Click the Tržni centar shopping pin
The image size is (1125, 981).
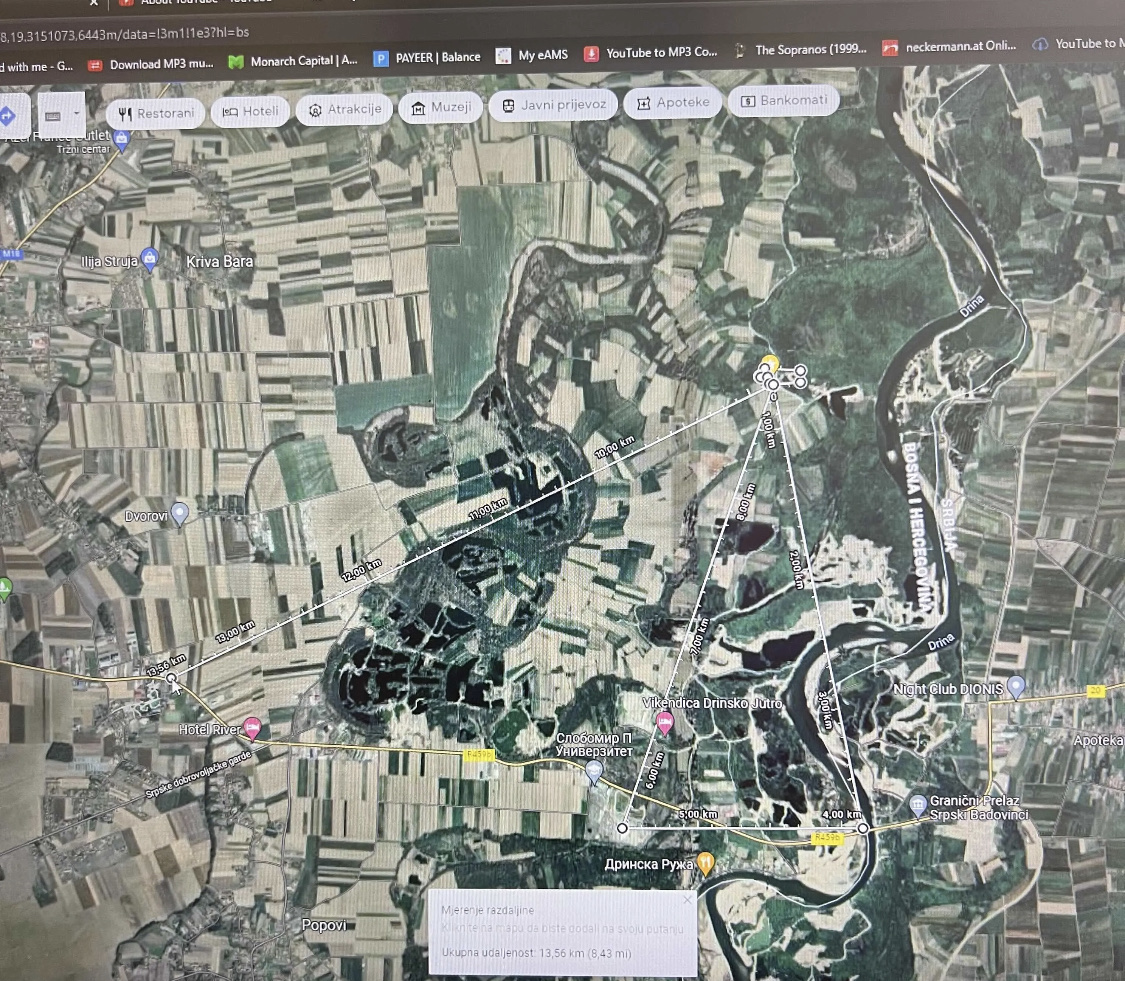pyautogui.click(x=121, y=139)
